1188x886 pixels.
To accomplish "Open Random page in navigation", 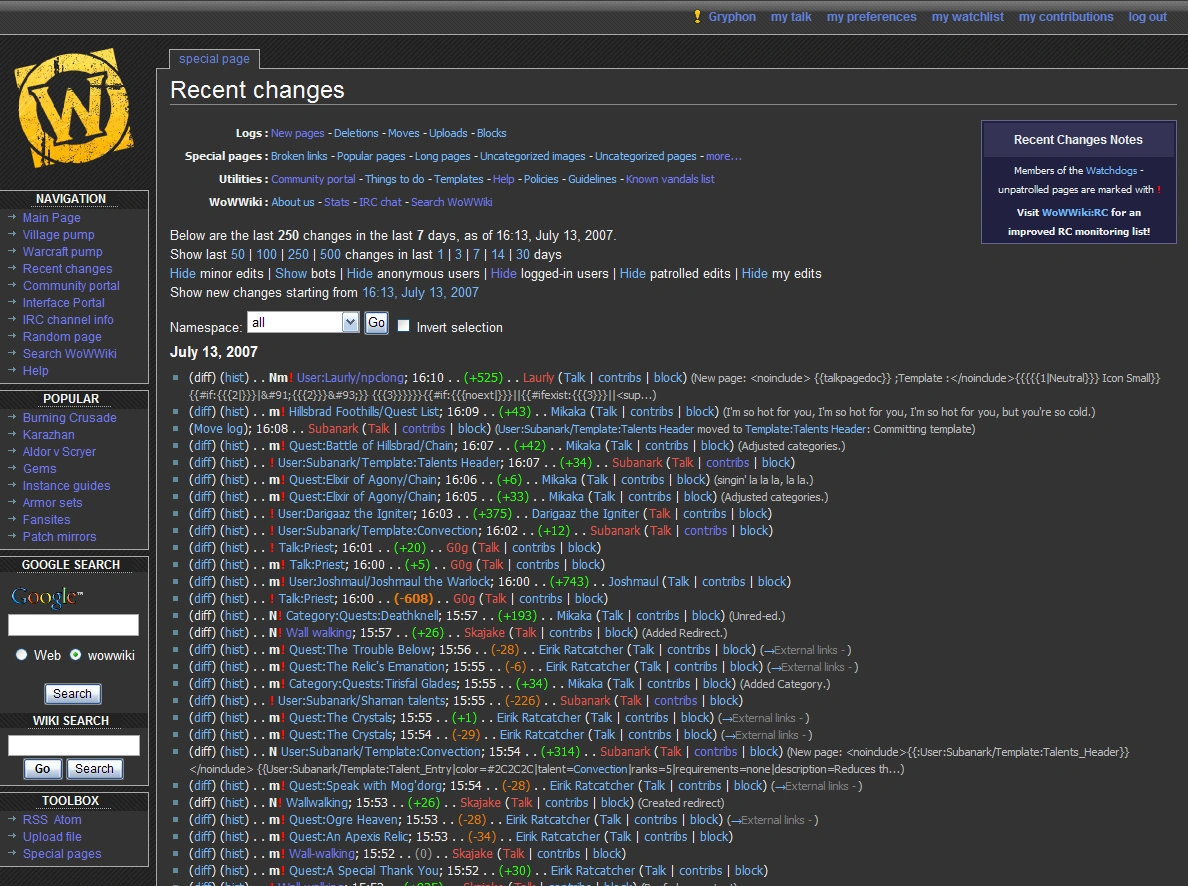I will point(62,337).
